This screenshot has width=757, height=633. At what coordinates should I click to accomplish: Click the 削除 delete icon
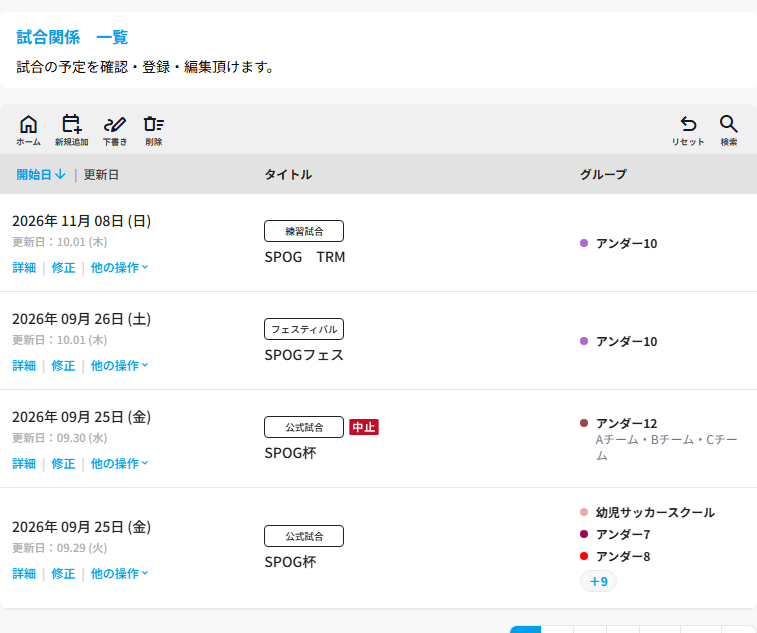pos(154,130)
